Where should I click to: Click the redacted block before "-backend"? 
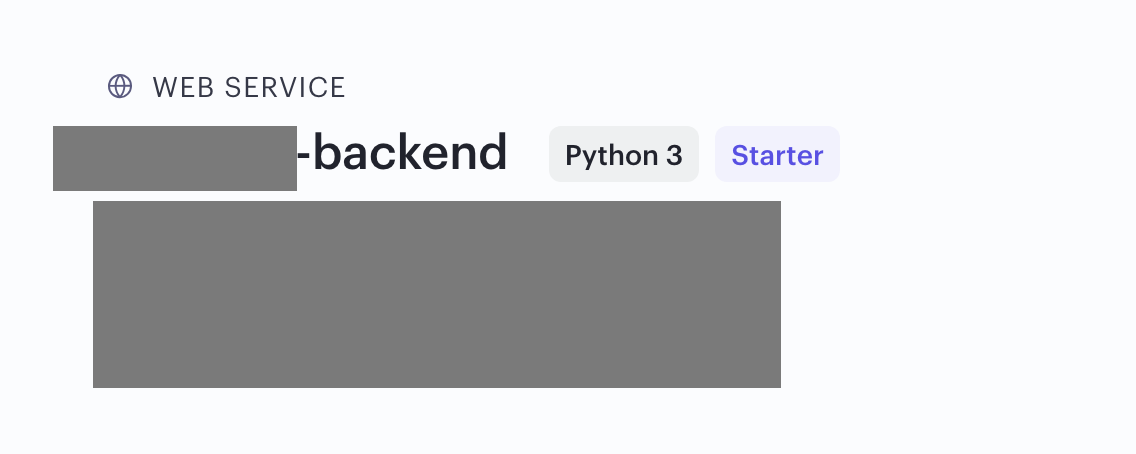[x=175, y=159]
